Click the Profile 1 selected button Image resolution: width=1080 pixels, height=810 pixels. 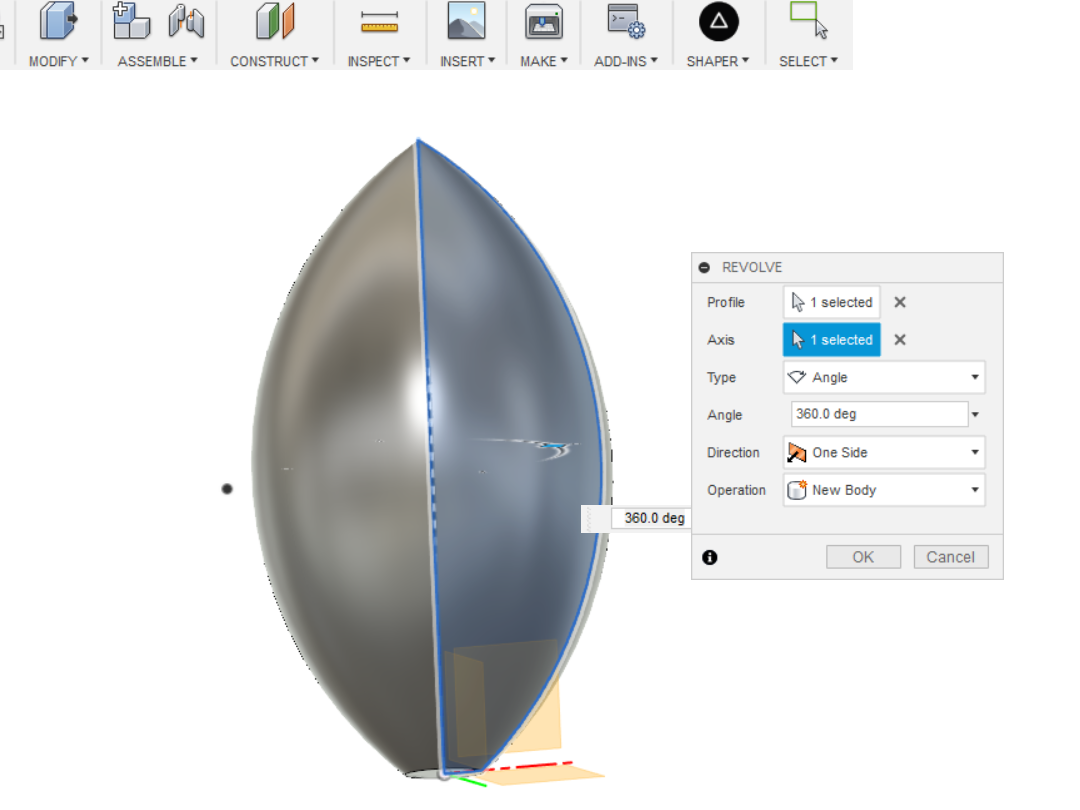(831, 302)
